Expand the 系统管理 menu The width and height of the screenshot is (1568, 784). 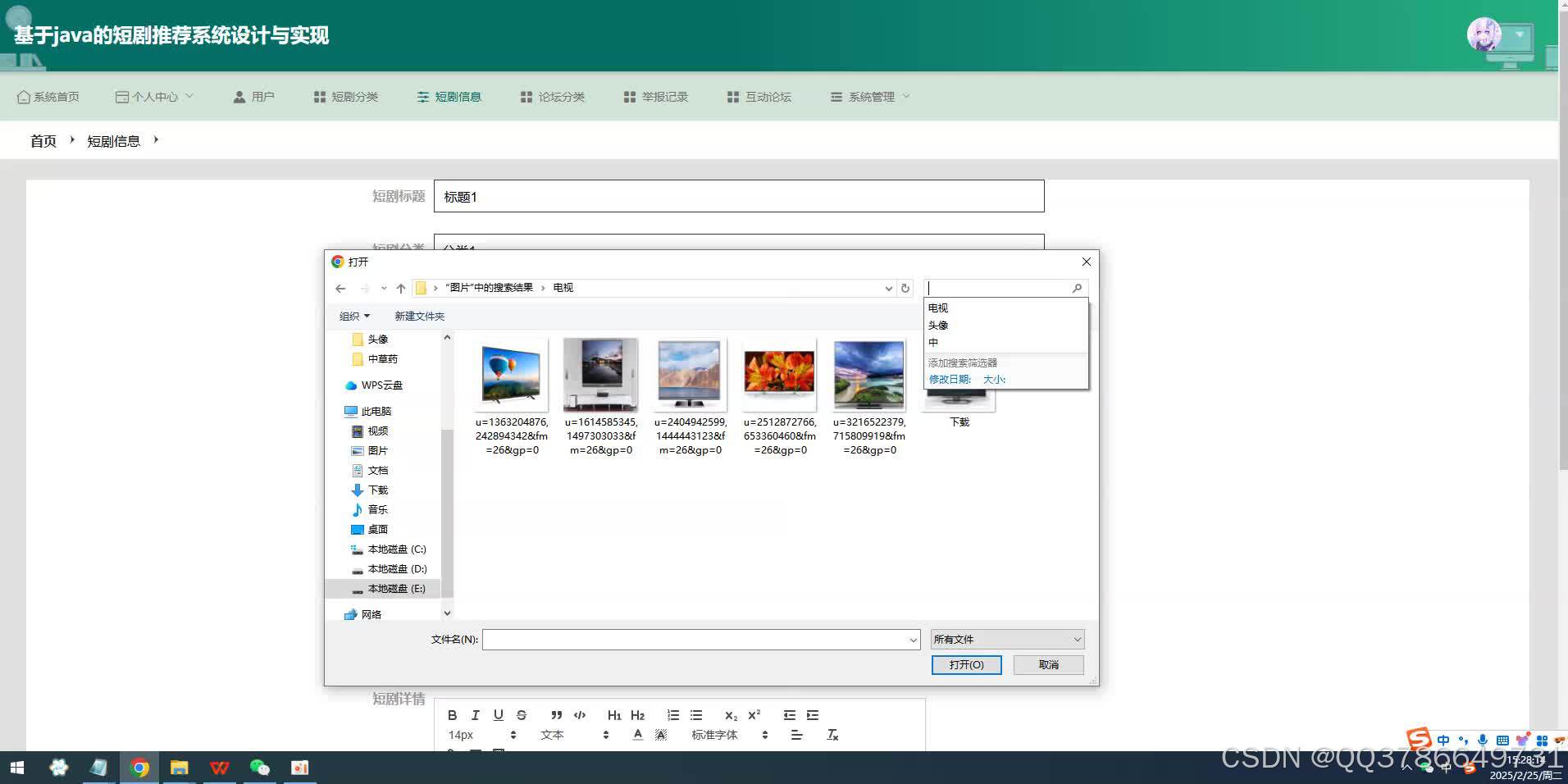[871, 97]
